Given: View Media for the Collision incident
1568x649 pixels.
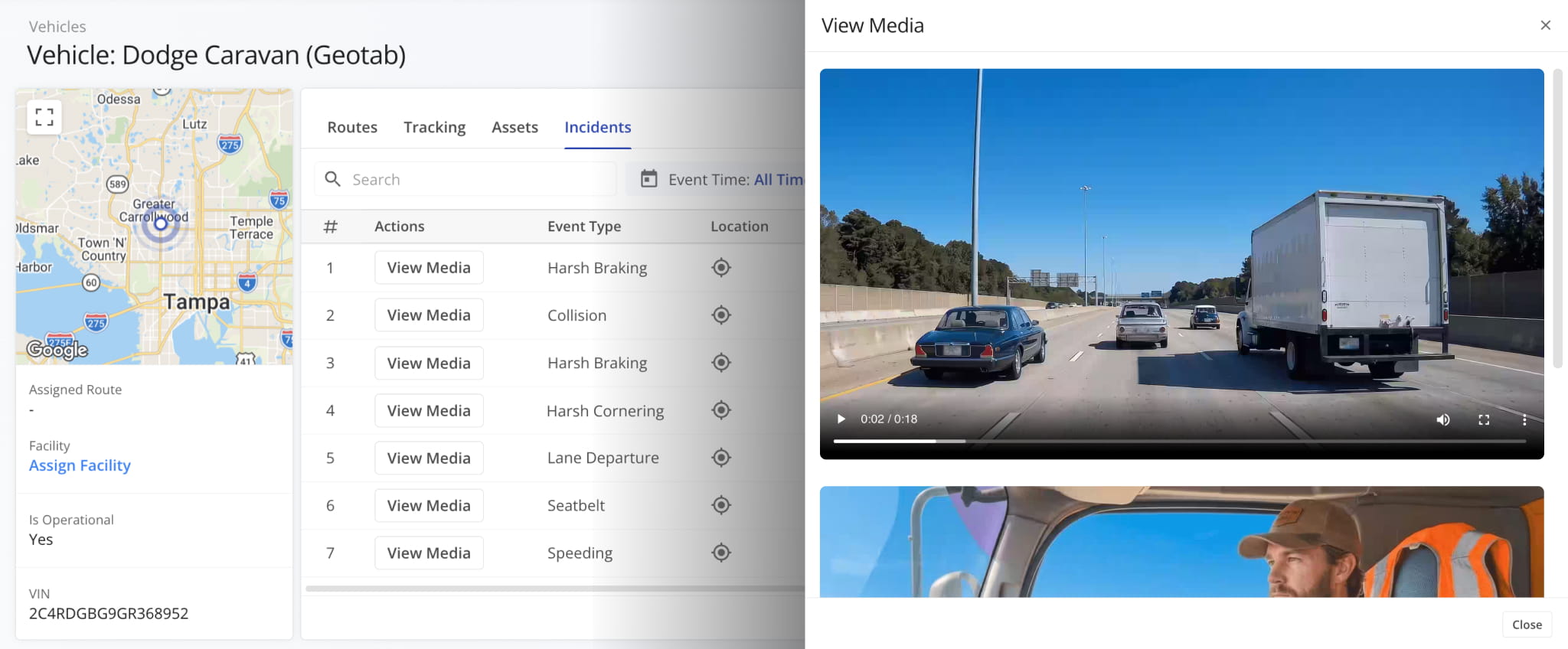Looking at the screenshot, I should [429, 315].
